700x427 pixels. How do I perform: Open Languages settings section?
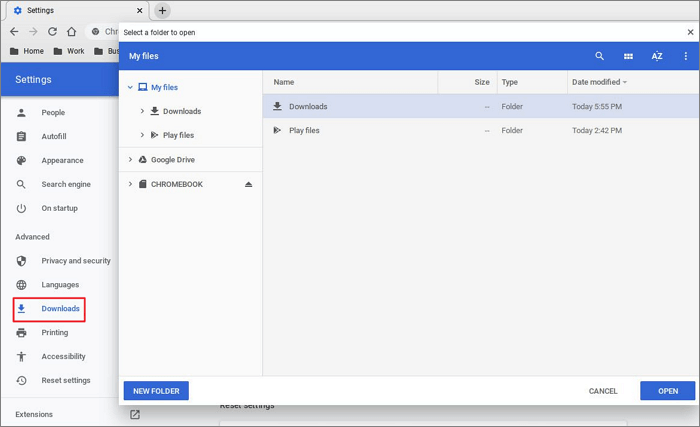[59, 285]
